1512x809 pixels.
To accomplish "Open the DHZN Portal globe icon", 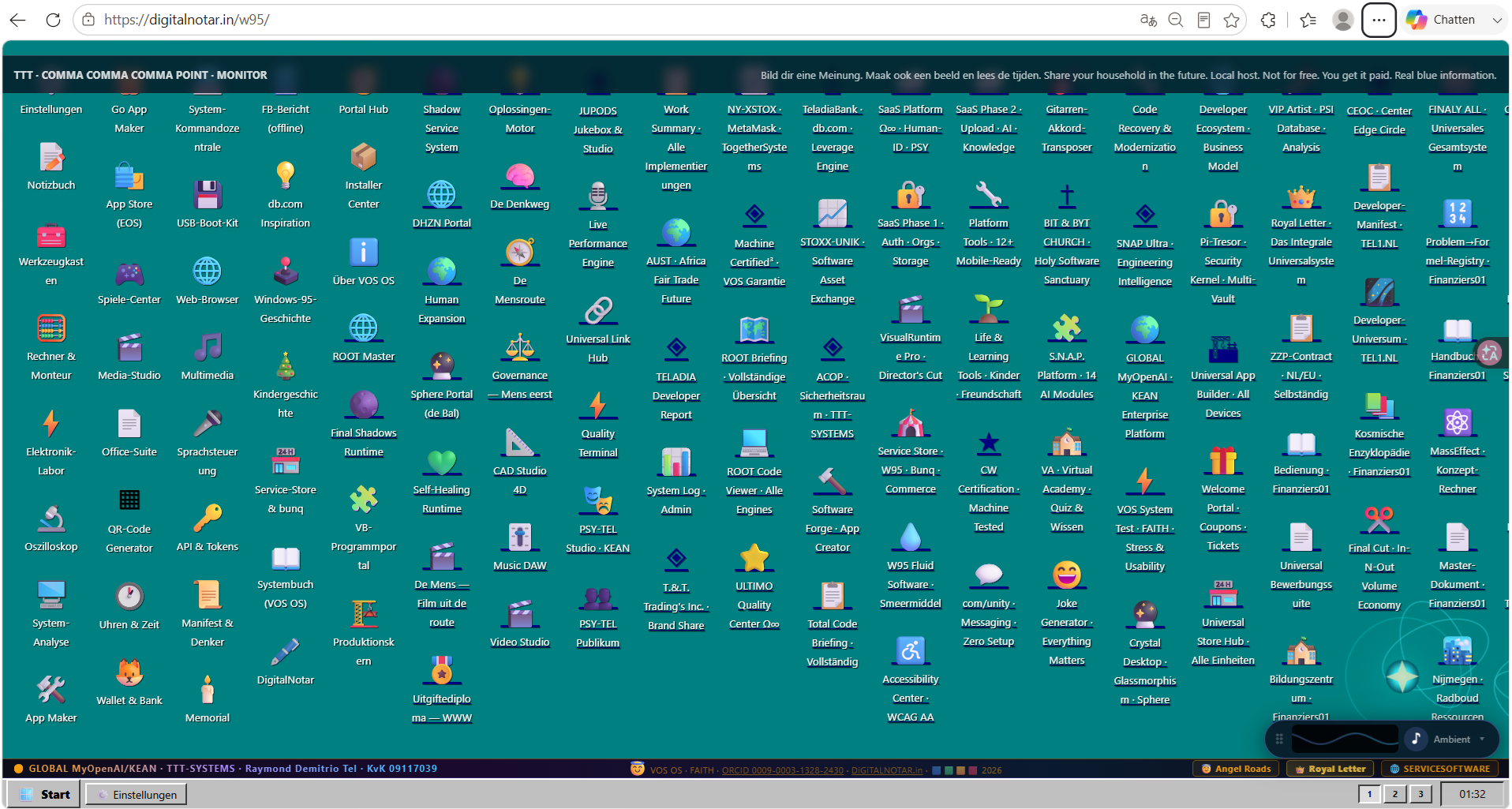I will 442,195.
